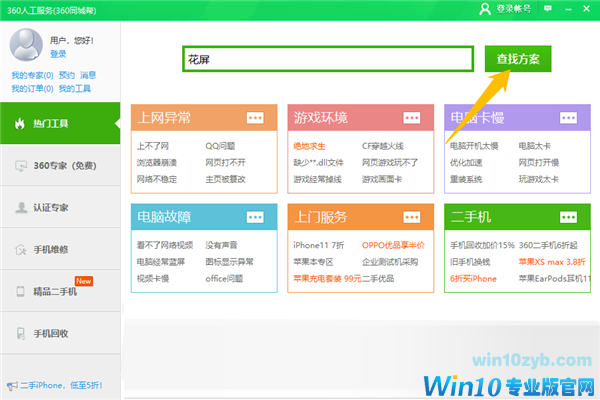Expand more options on 游戏环境 card
The height and width of the screenshot is (400, 600).
[412, 118]
